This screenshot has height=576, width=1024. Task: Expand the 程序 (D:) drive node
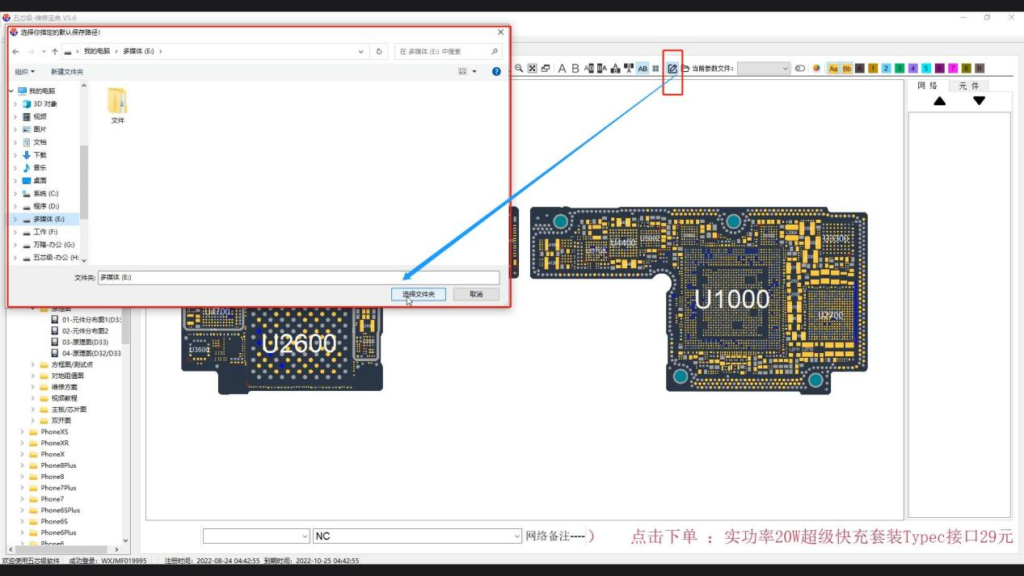coord(15,206)
